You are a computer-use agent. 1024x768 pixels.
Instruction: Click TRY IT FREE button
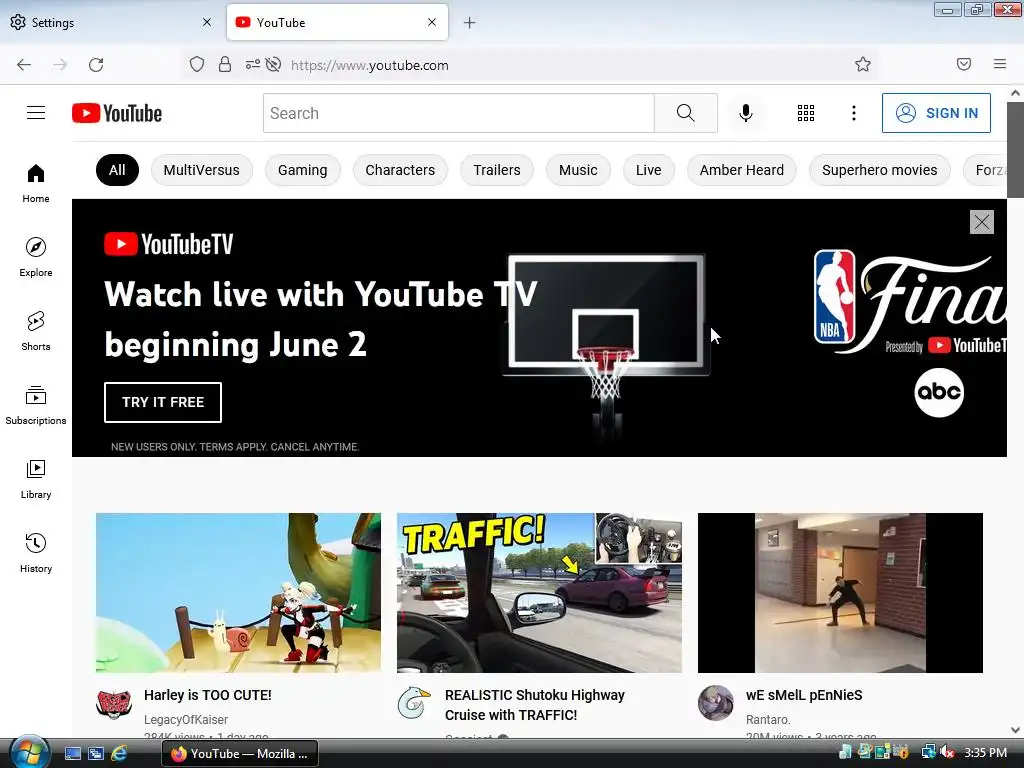163,402
